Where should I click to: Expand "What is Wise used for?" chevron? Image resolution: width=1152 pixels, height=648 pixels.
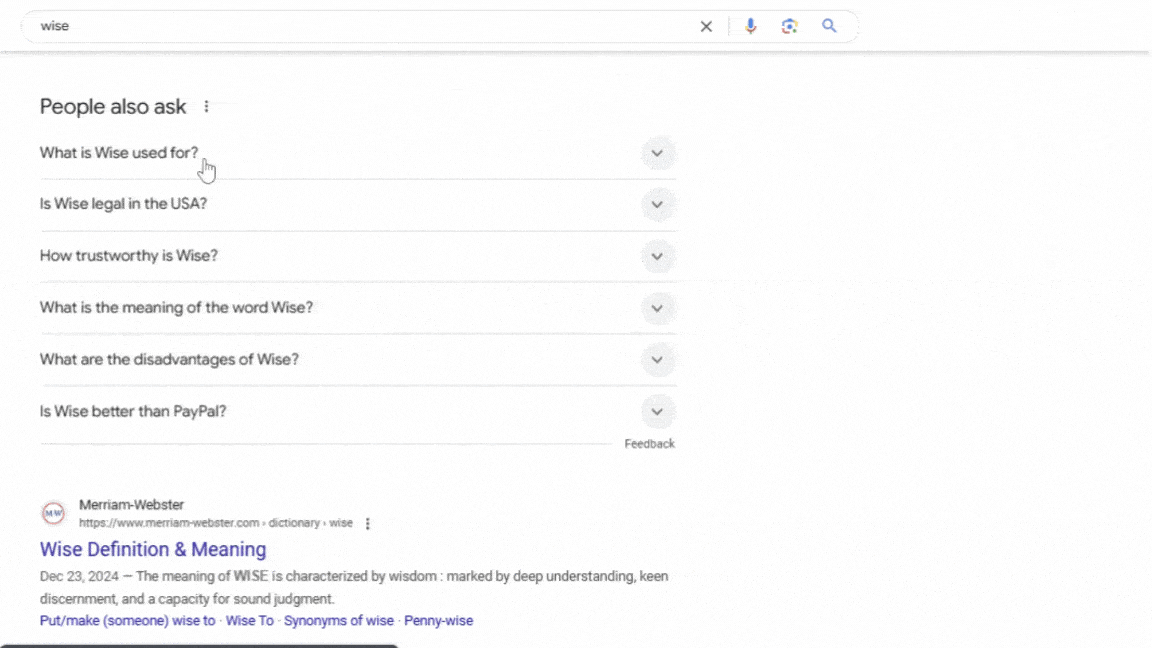coord(657,154)
